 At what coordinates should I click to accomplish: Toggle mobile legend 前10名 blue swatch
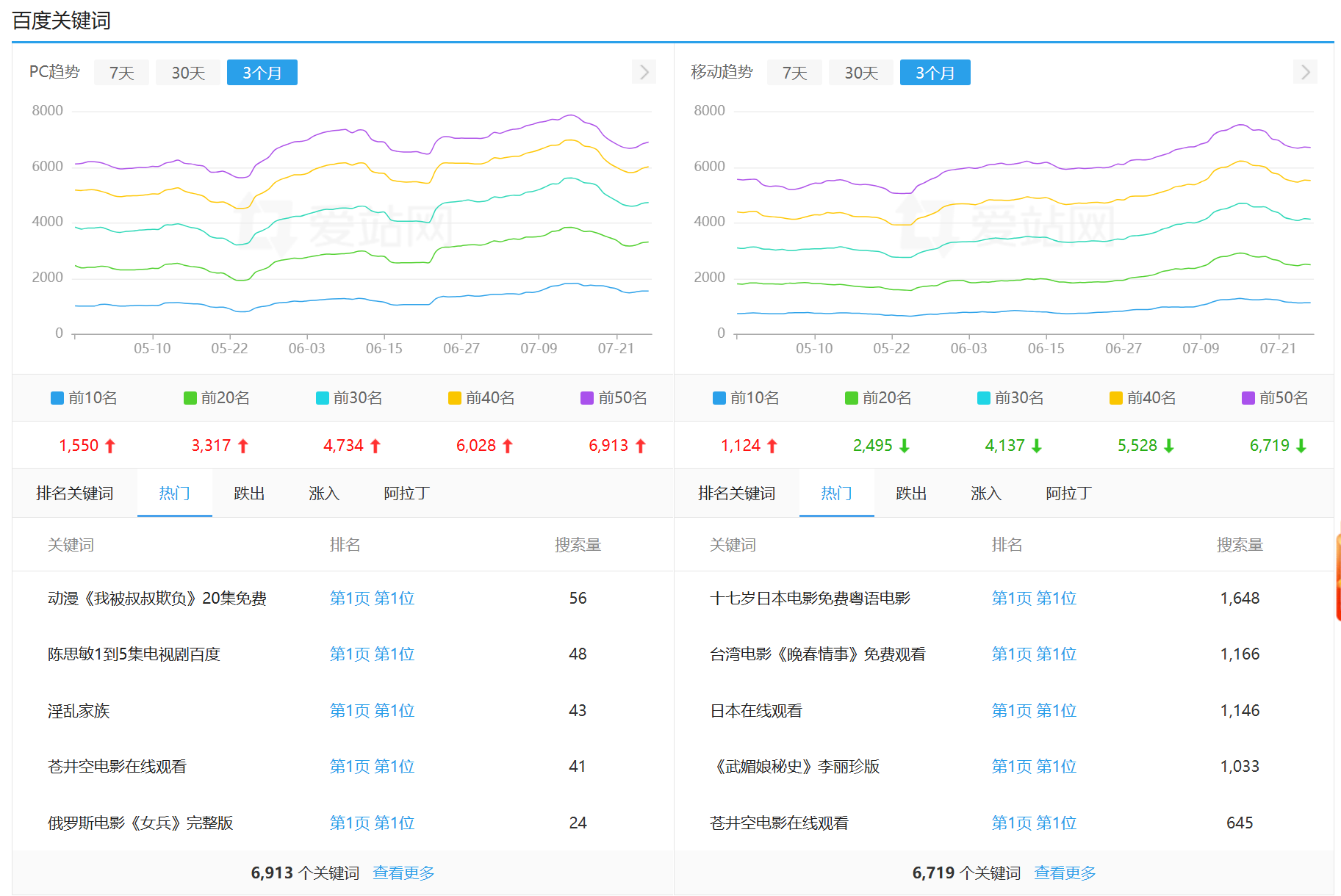(719, 398)
